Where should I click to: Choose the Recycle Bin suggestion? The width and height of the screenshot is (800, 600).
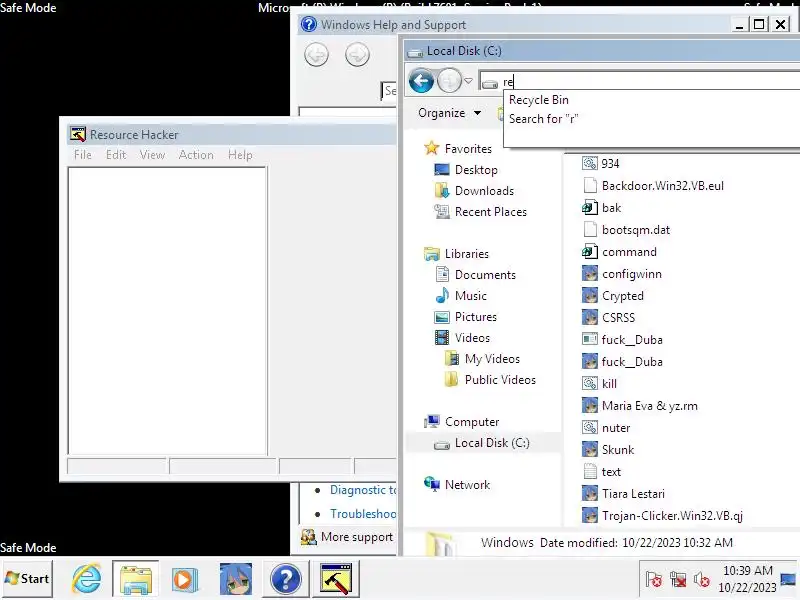(x=538, y=100)
